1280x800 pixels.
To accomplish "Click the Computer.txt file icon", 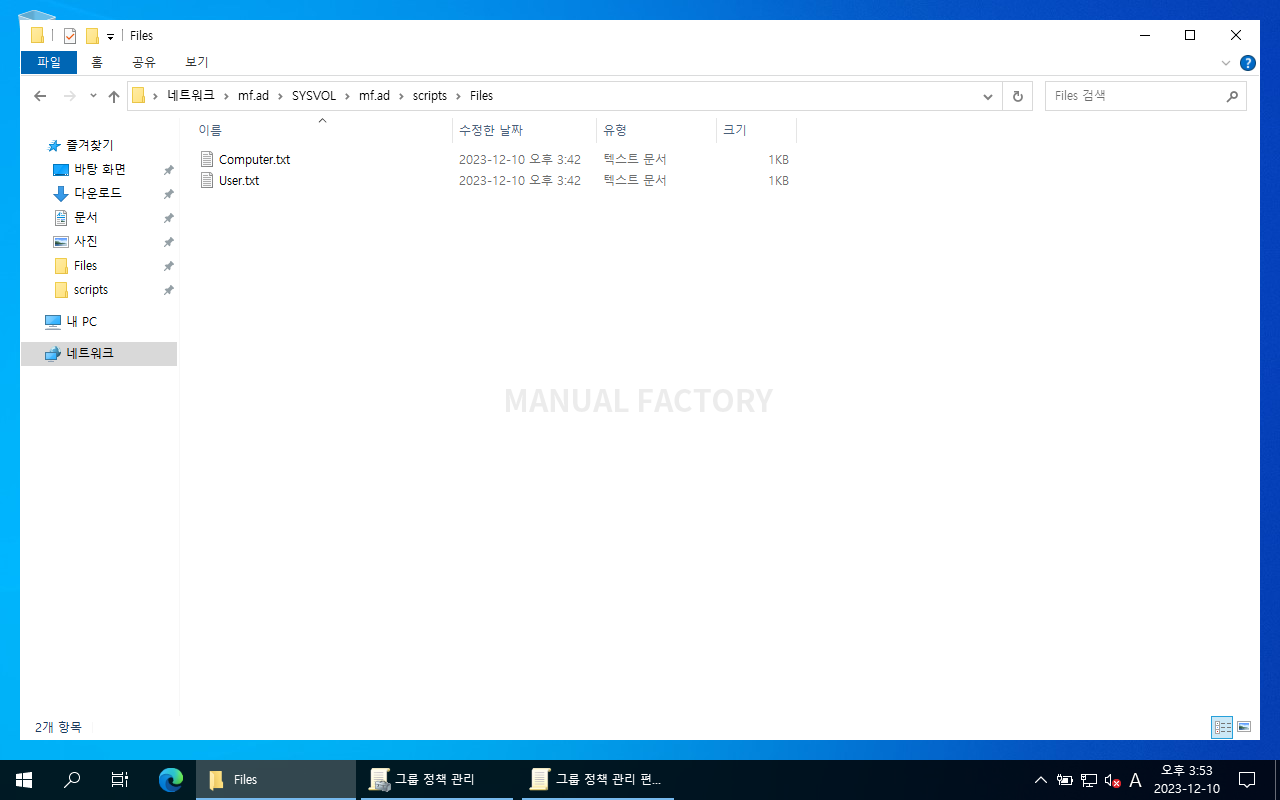I will (207, 159).
